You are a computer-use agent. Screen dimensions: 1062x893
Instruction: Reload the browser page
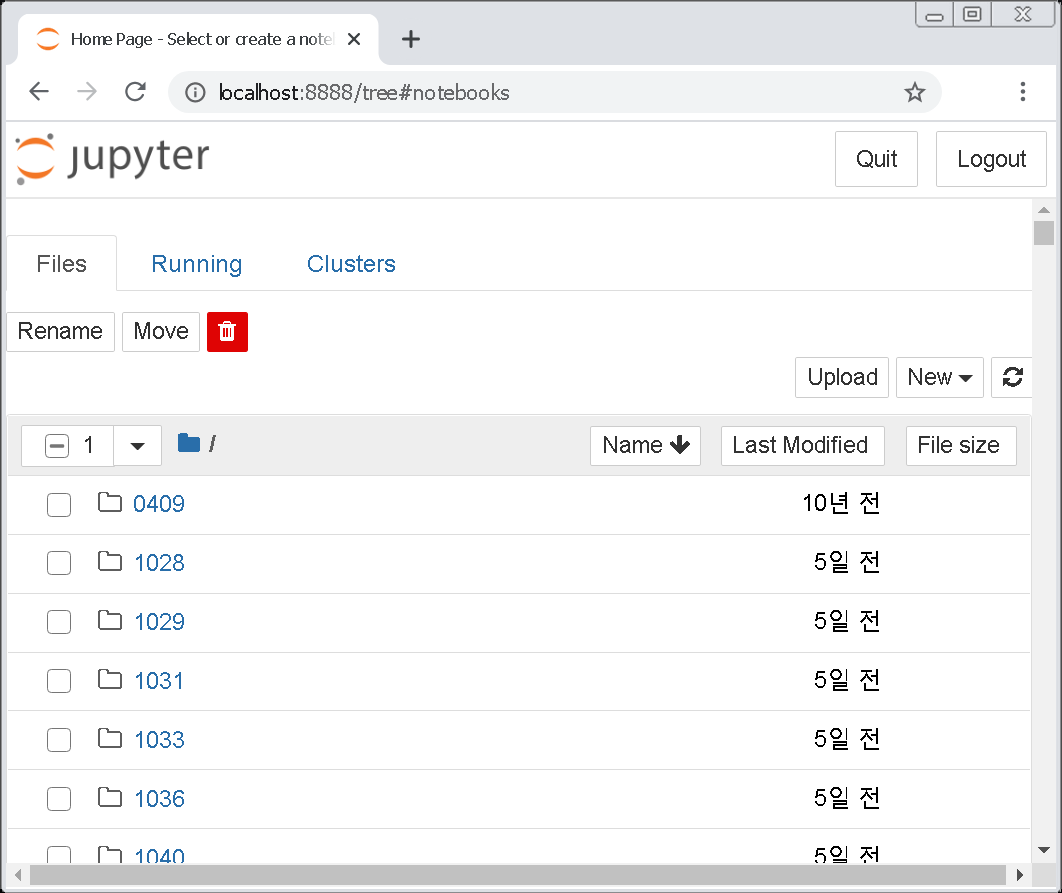tap(135, 91)
